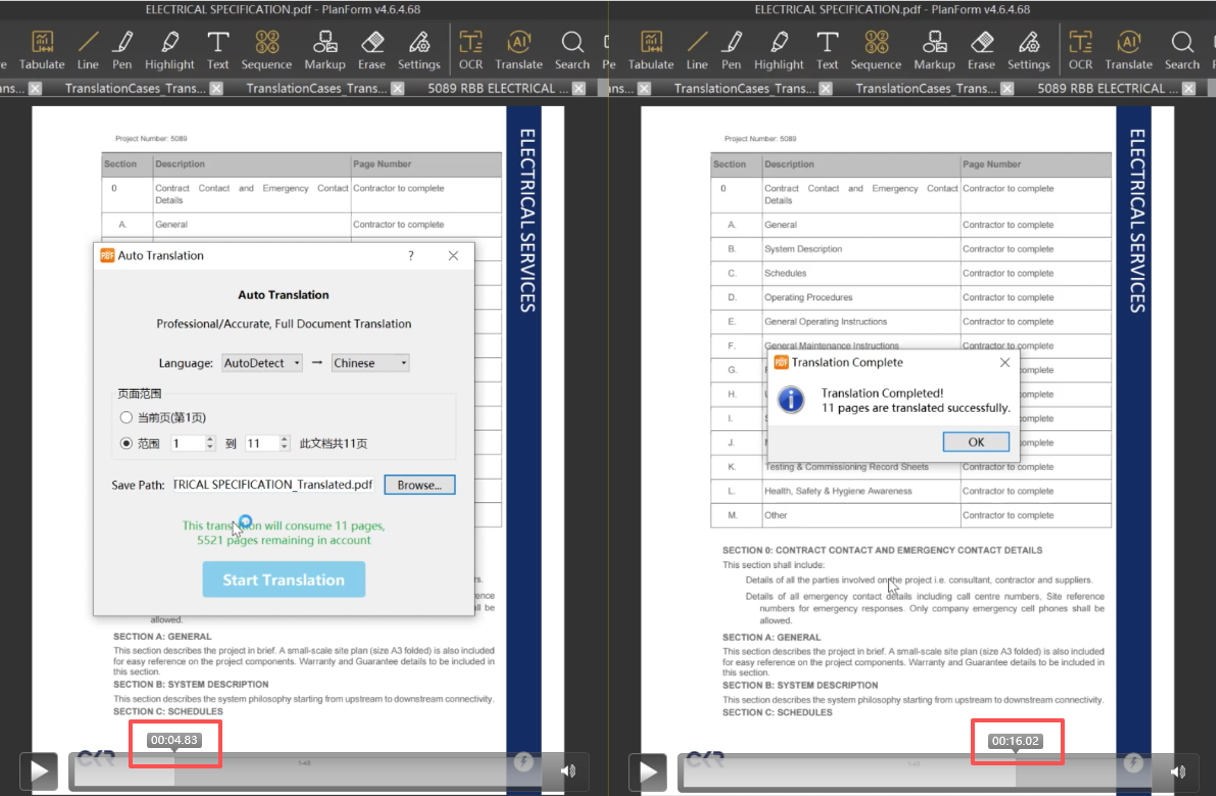Click the Translate icon in right toolbar
1216x796 pixels.
pyautogui.click(x=1128, y=50)
